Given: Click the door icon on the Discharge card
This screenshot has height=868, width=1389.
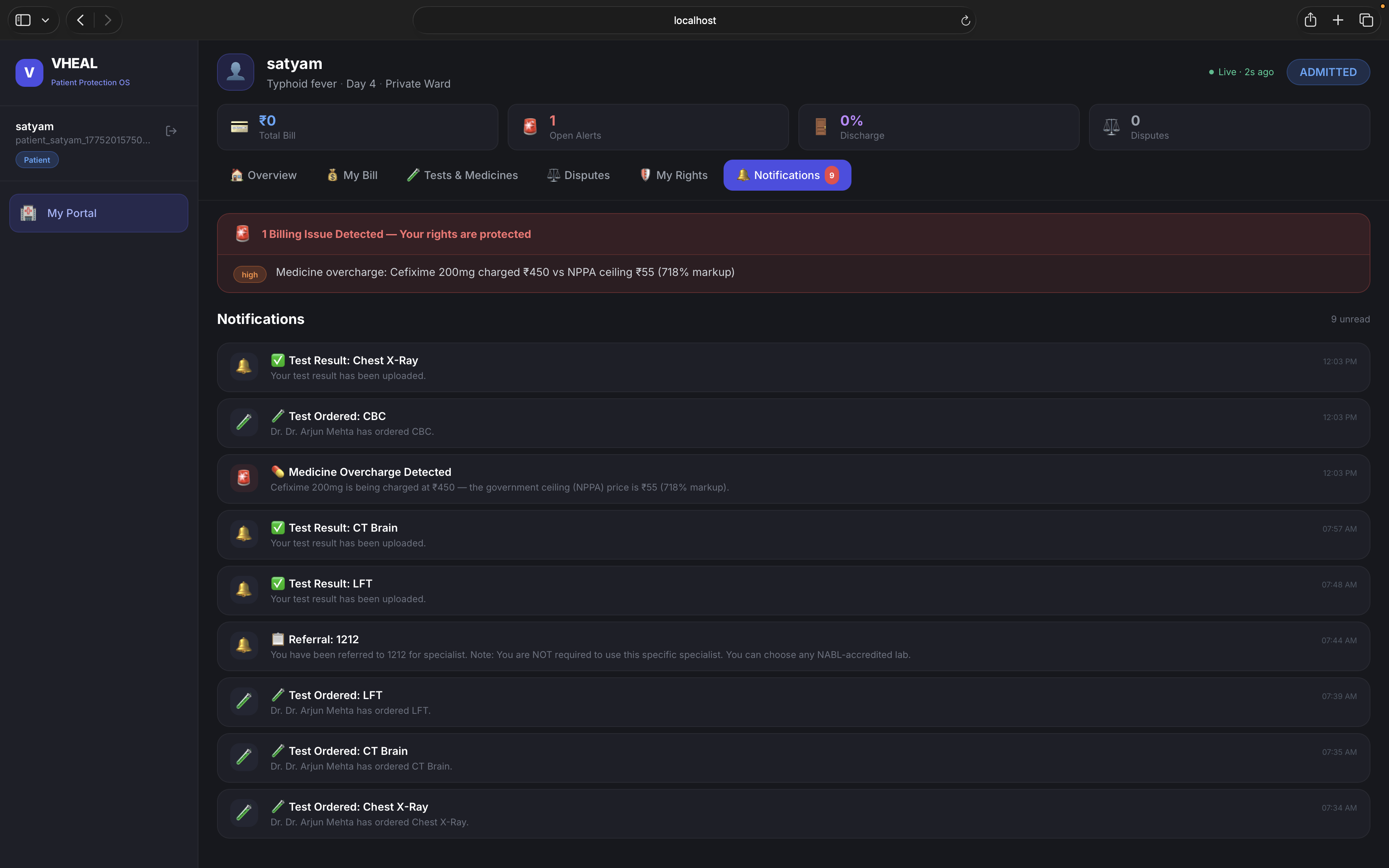Looking at the screenshot, I should point(820,126).
